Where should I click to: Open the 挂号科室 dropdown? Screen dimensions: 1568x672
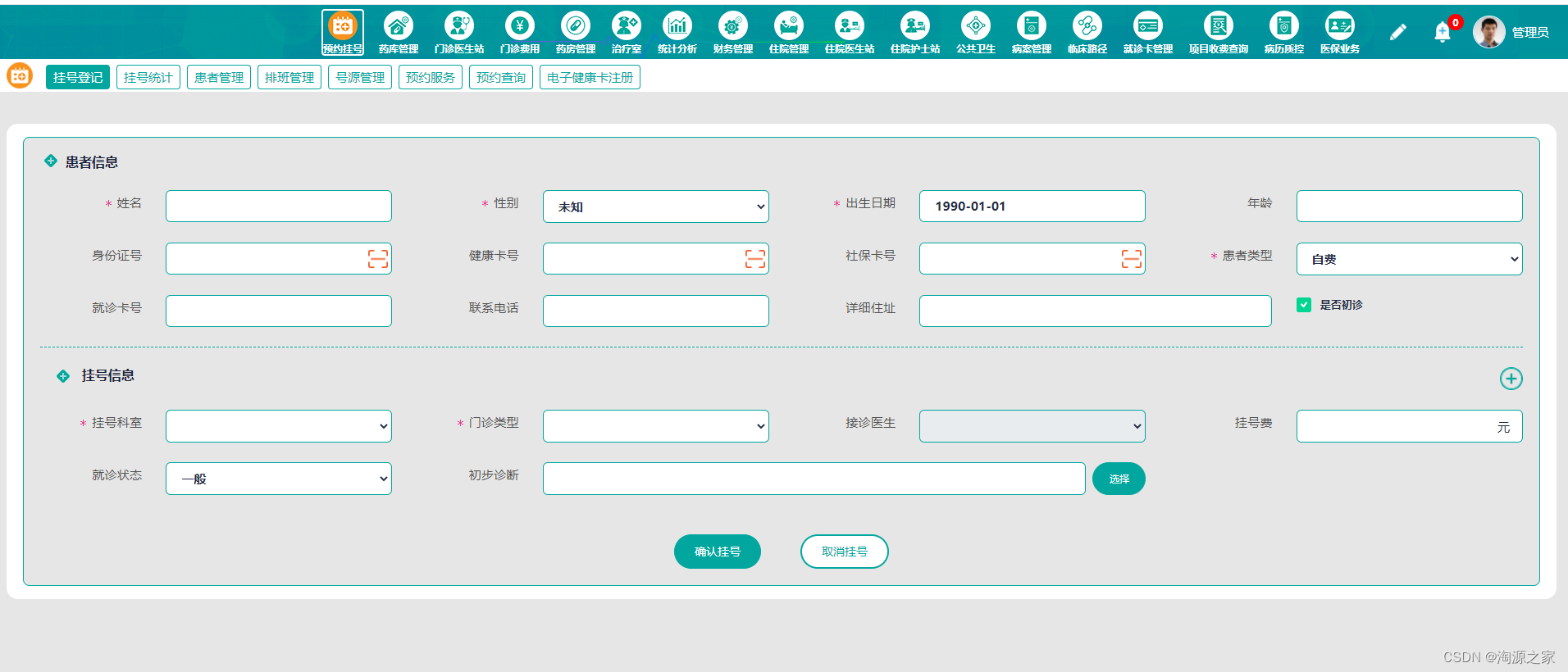[279, 426]
